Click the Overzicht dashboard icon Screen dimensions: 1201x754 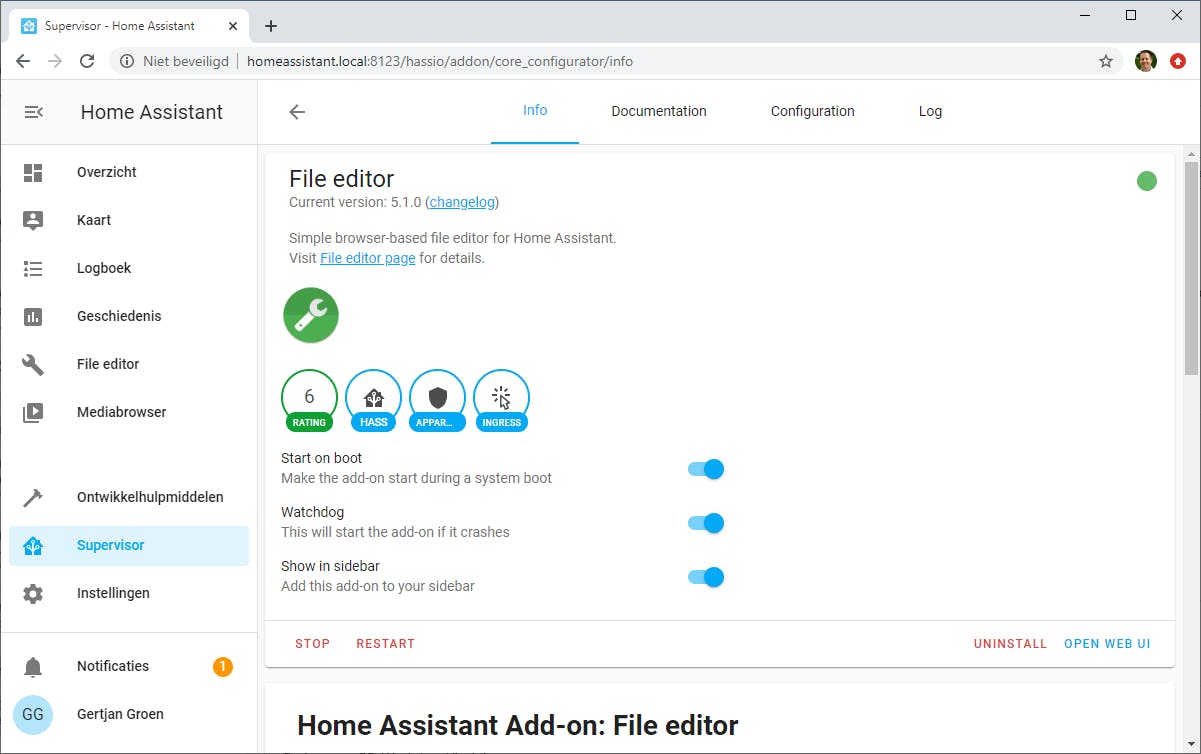click(33, 172)
